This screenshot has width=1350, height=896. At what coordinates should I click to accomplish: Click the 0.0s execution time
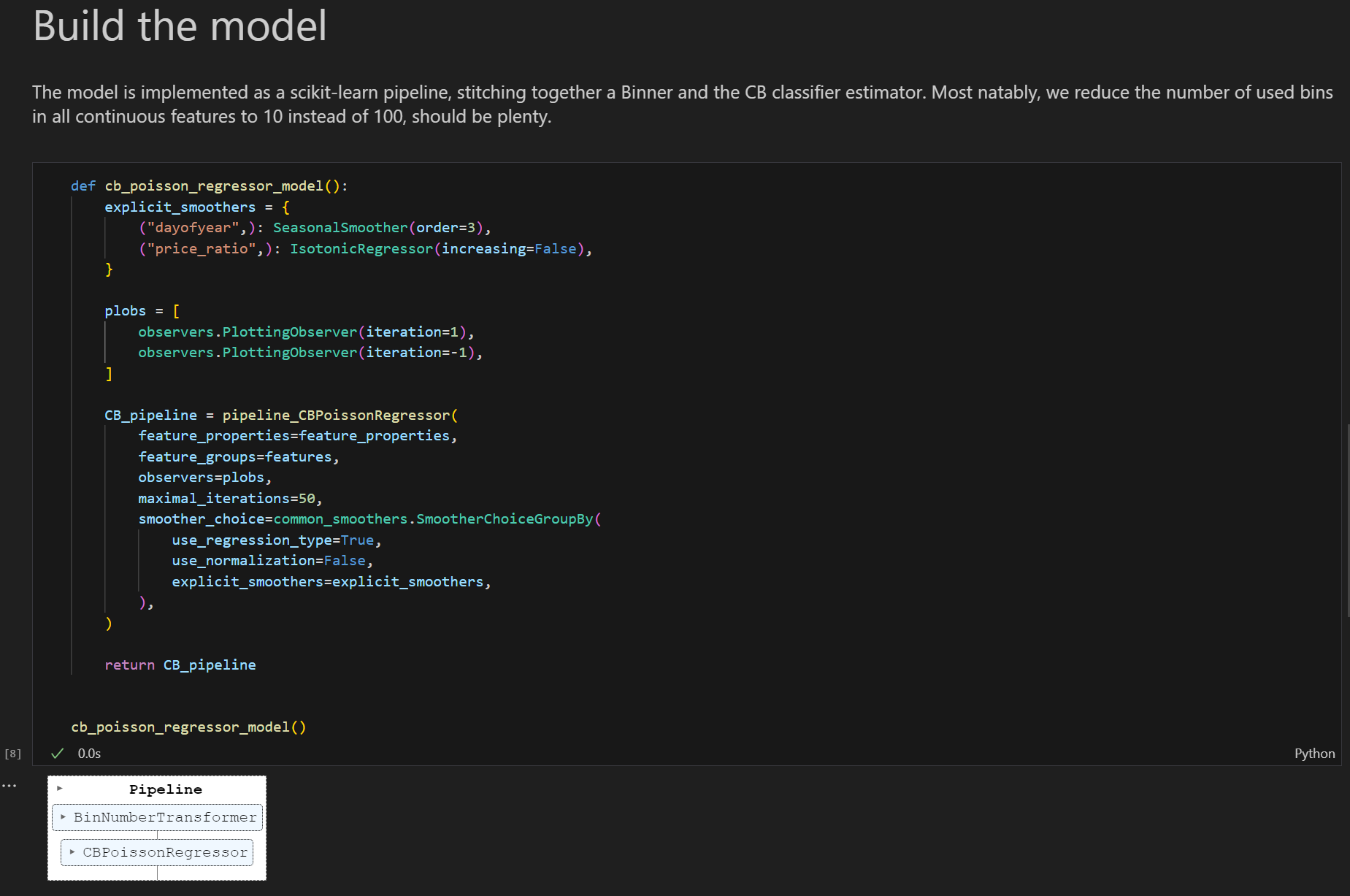pos(89,754)
